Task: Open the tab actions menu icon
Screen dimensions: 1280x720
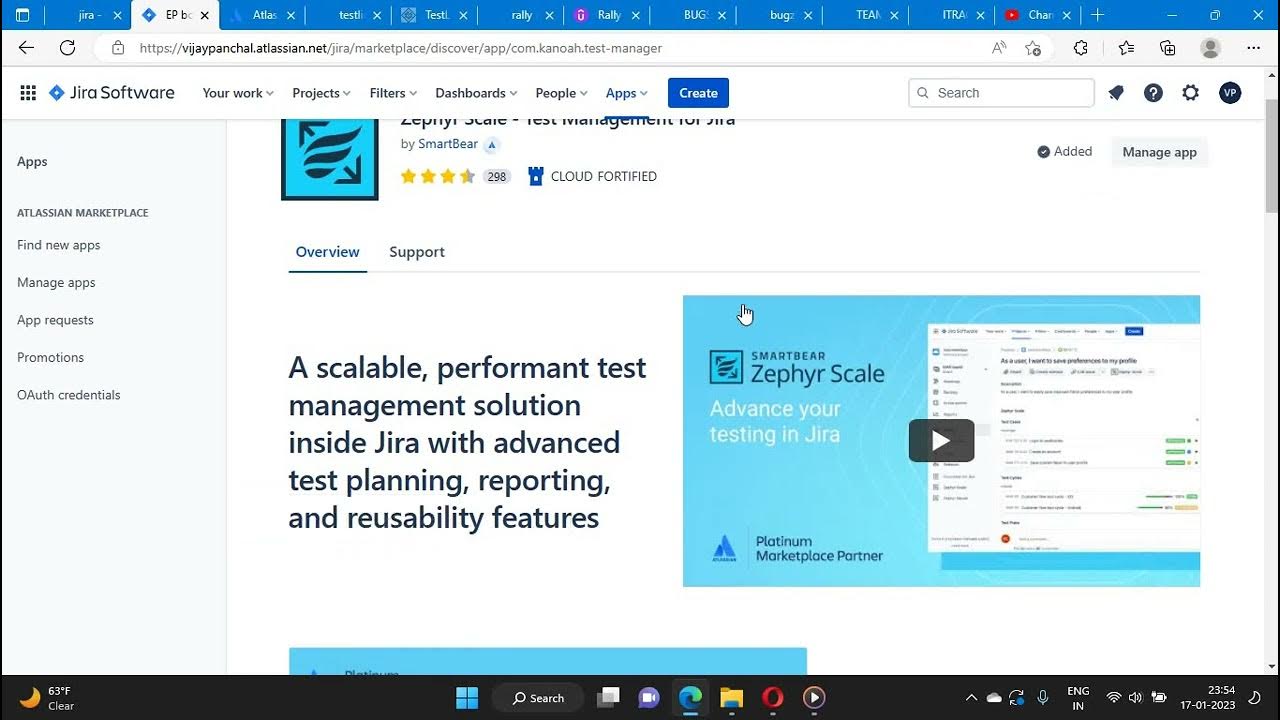Action: coord(22,15)
